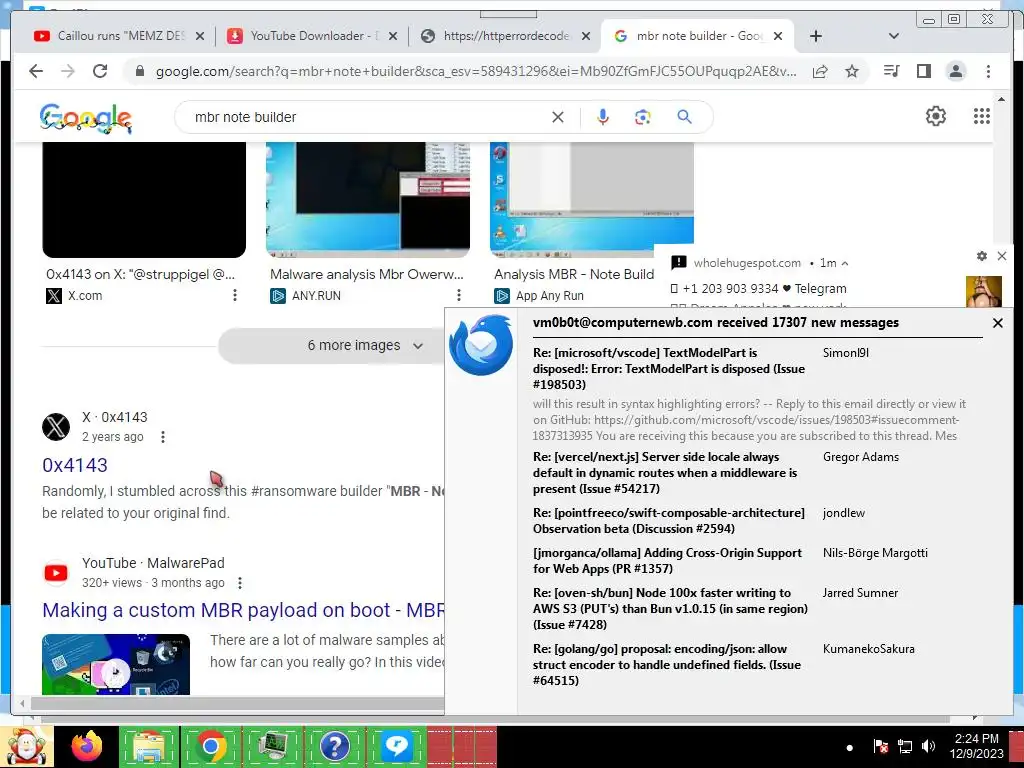Open the microsoft/vscode TextModelPart message
The height and width of the screenshot is (768, 1024).
click(x=669, y=369)
